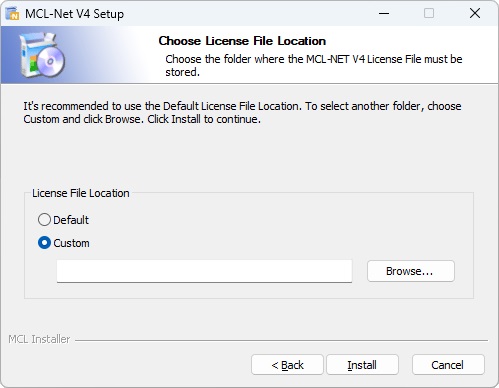Go back with the < Back button
This screenshot has height=388, width=499.
pyautogui.click(x=287, y=365)
